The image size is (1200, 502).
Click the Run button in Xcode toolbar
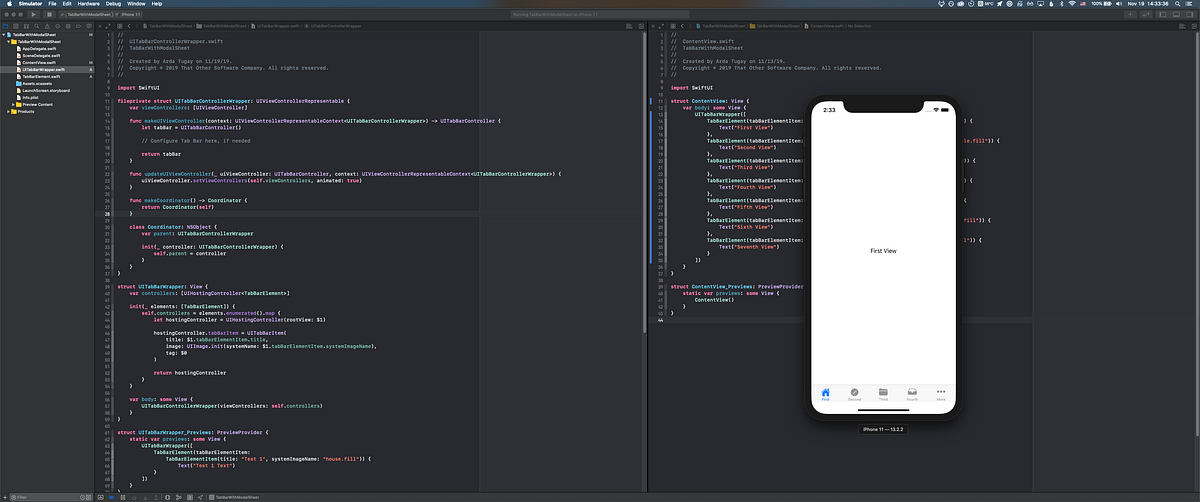click(33, 14)
